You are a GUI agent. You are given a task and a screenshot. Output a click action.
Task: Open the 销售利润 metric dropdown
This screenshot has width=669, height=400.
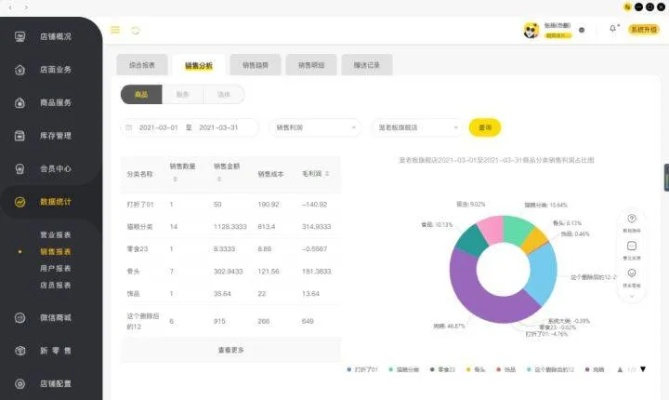click(x=315, y=128)
